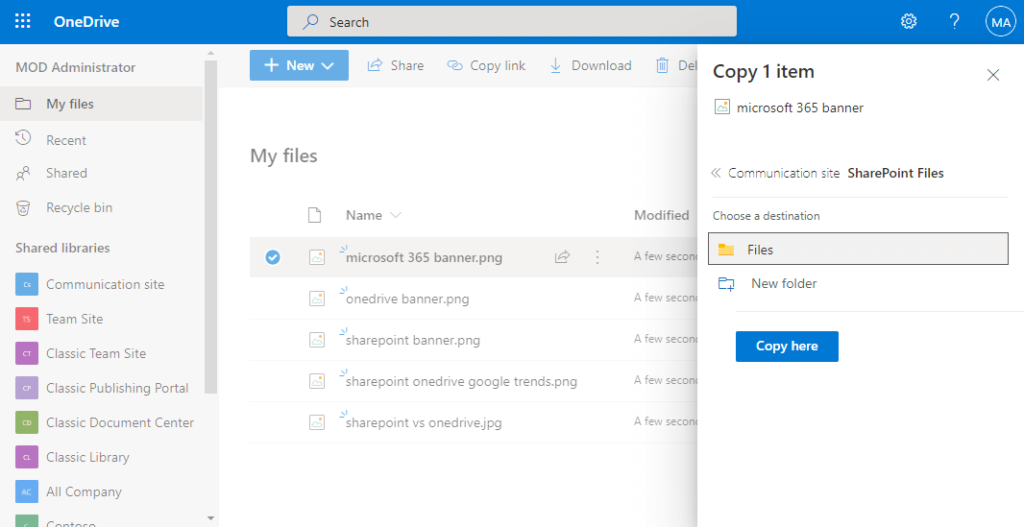This screenshot has width=1024, height=527.
Task: Open All Company shared library
Action: 84,492
